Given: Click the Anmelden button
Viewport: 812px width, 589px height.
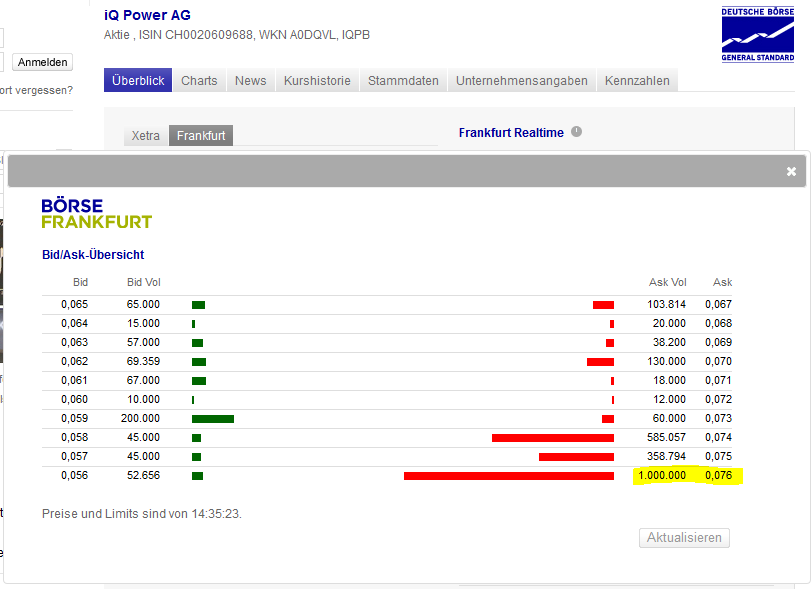Looking at the screenshot, I should click(x=42, y=62).
